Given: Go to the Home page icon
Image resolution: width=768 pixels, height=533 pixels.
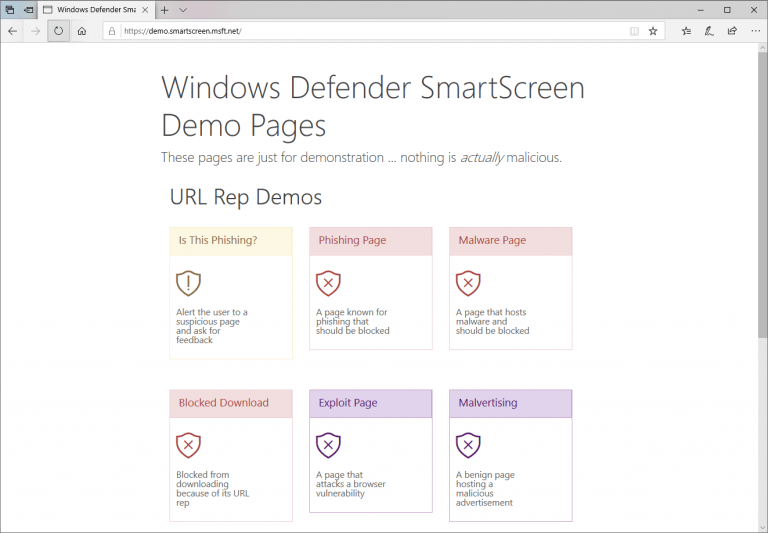Looking at the screenshot, I should [x=82, y=31].
